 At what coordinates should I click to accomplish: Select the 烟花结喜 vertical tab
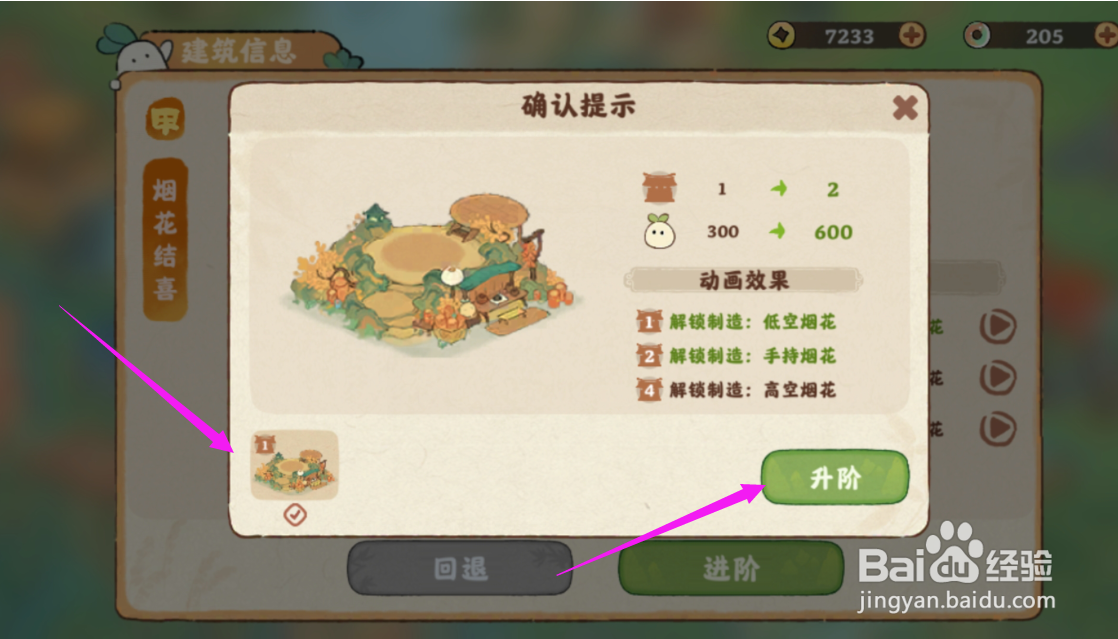click(x=165, y=239)
